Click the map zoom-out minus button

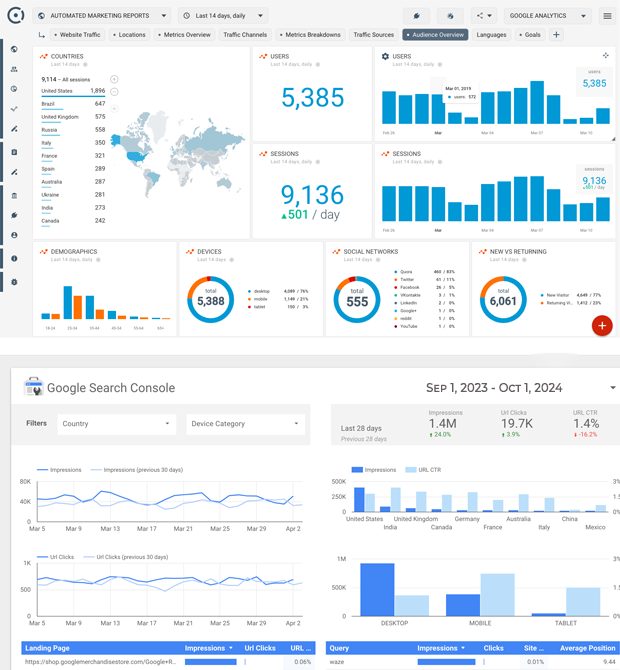[114, 92]
